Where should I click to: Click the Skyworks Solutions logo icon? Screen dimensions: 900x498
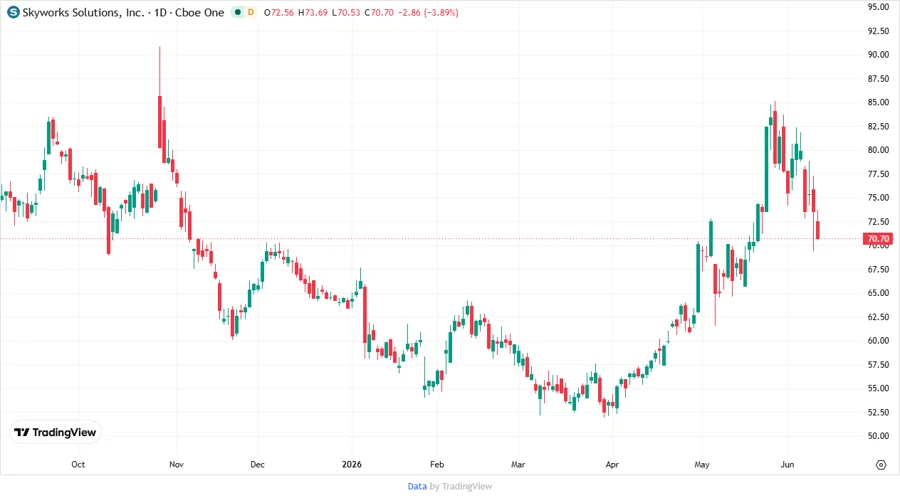click(13, 12)
